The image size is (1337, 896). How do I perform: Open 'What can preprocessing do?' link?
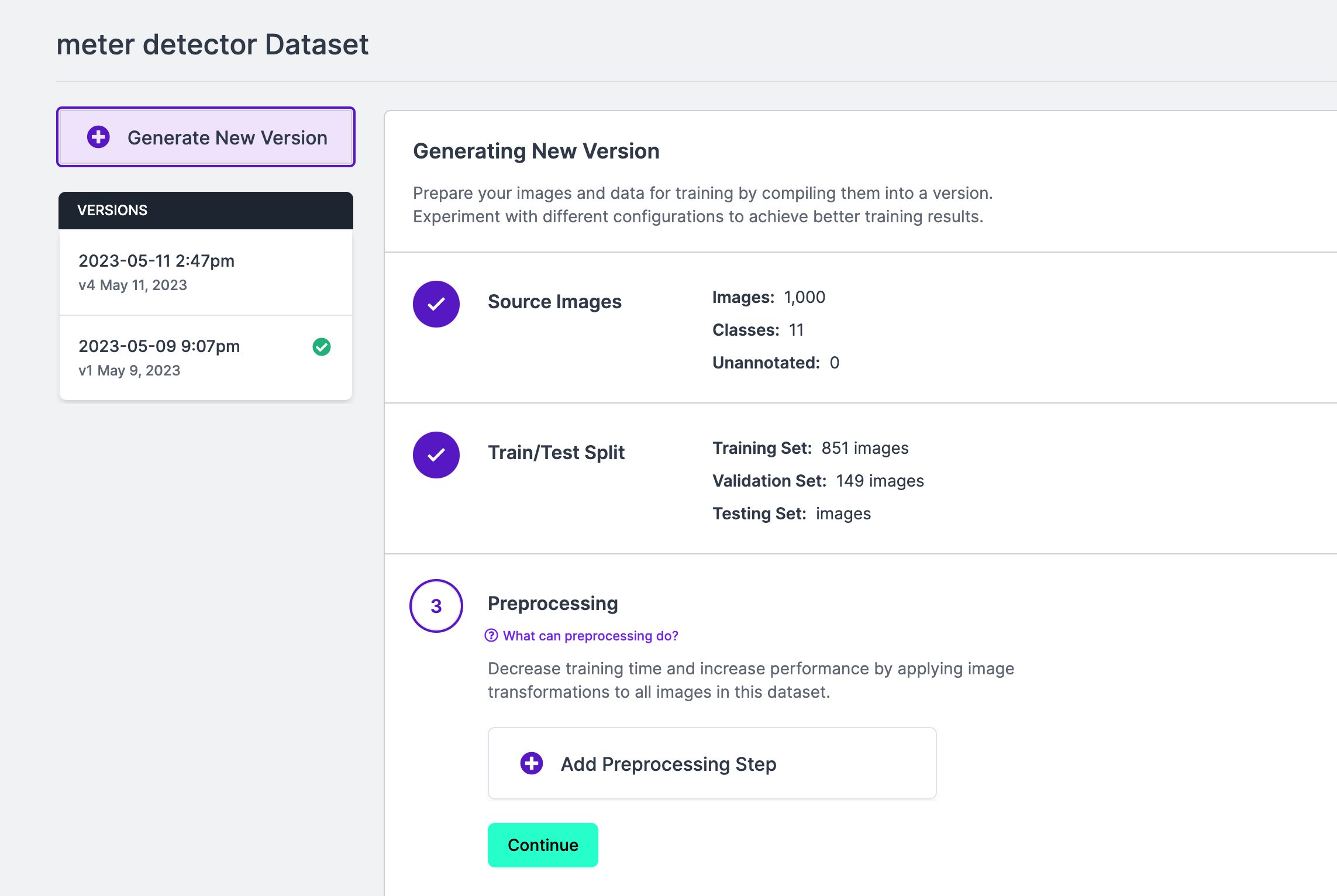pos(591,636)
